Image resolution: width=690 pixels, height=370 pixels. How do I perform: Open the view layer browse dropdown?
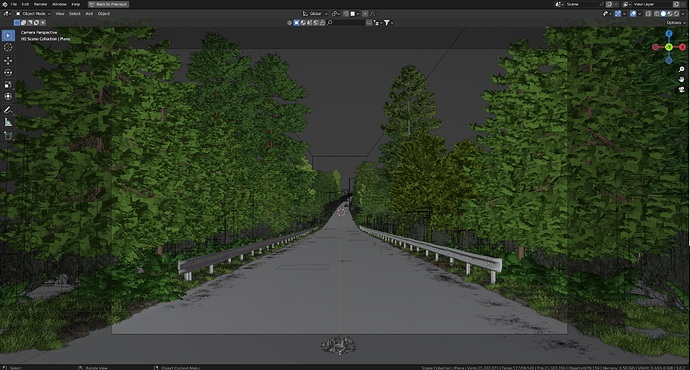[628, 4]
